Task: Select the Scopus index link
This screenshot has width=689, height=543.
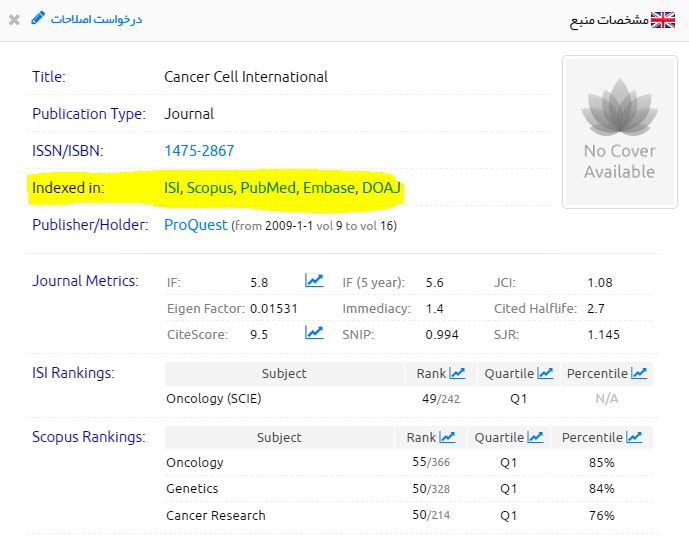Action: tap(210, 187)
